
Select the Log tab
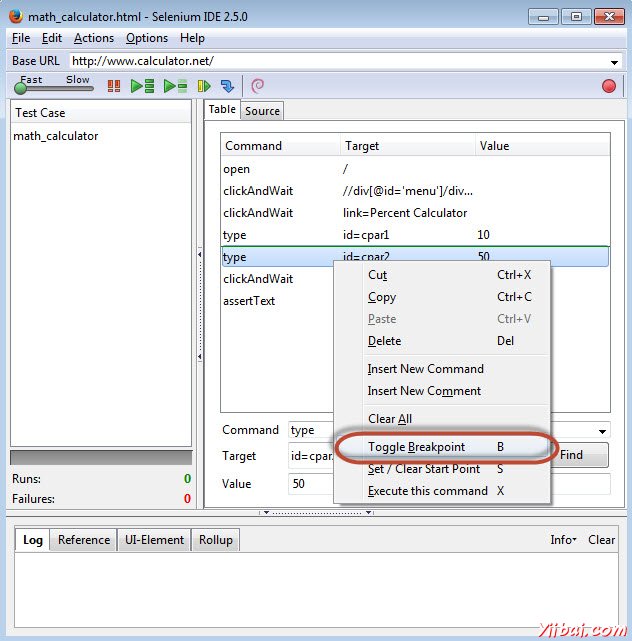pos(33,540)
